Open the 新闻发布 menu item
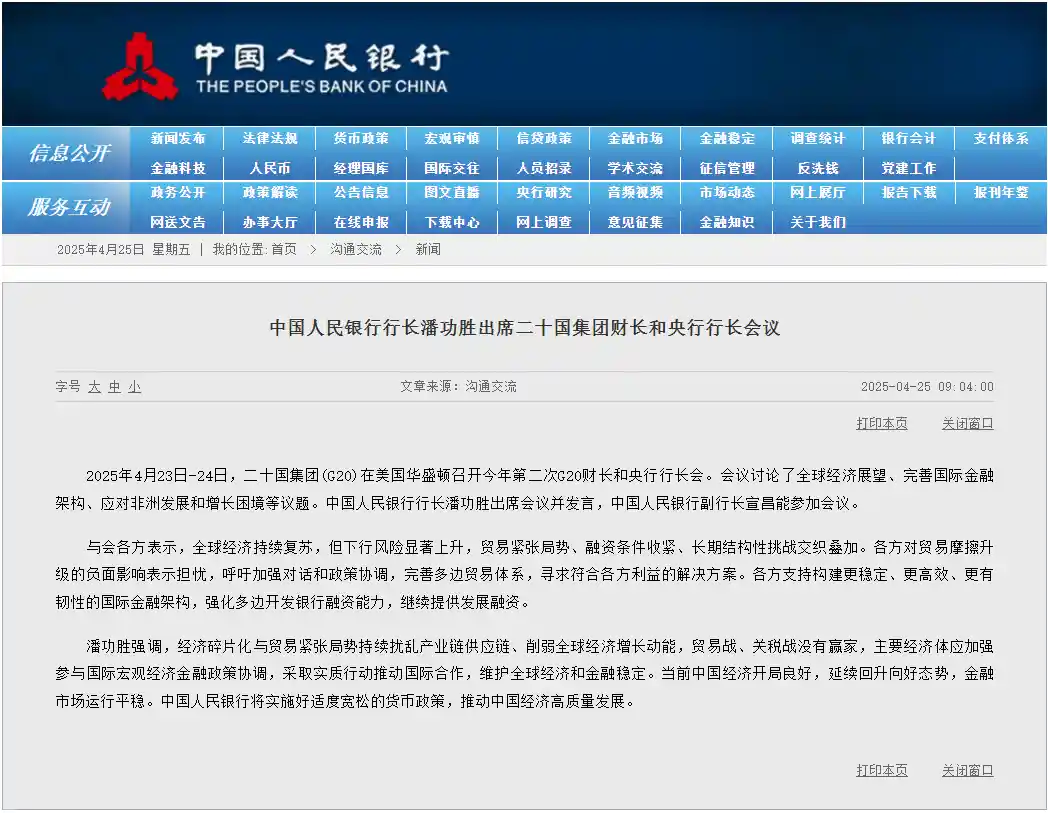The width and height of the screenshot is (1048, 813). point(178,138)
